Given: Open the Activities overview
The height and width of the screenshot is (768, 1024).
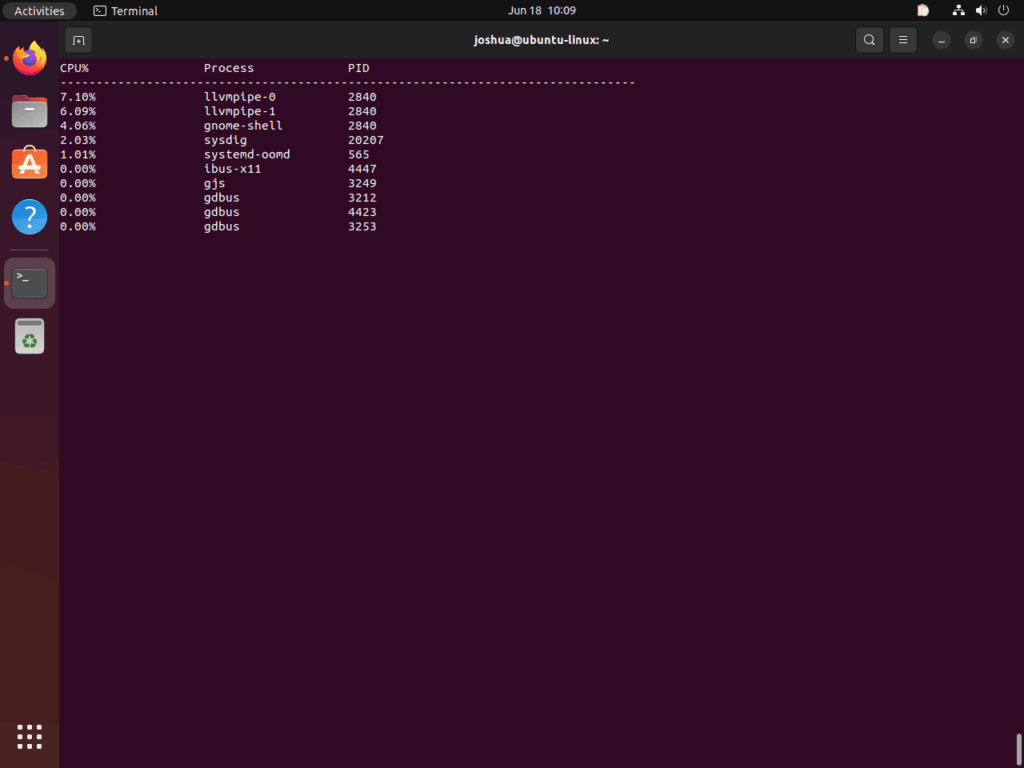Looking at the screenshot, I should pyautogui.click(x=40, y=10).
